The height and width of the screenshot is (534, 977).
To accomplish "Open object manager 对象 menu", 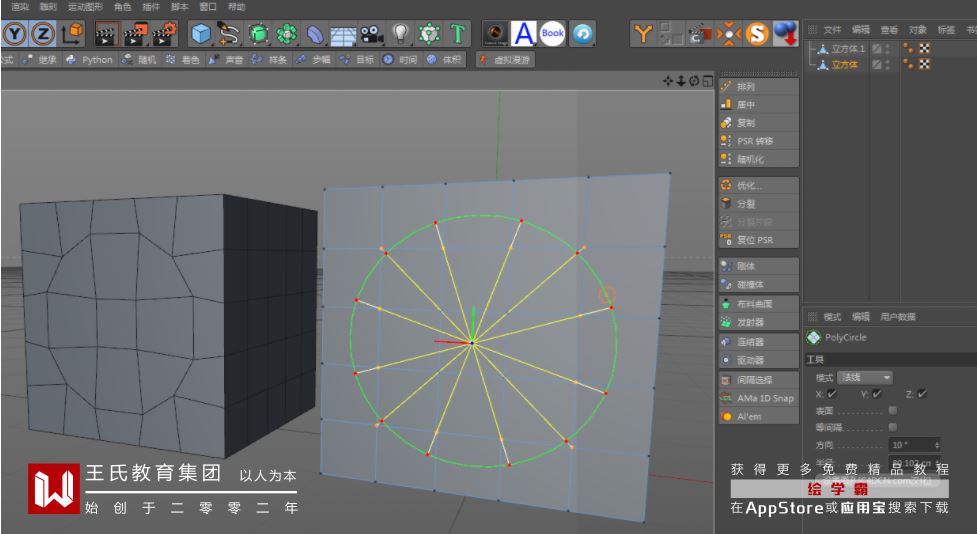I will [x=917, y=29].
